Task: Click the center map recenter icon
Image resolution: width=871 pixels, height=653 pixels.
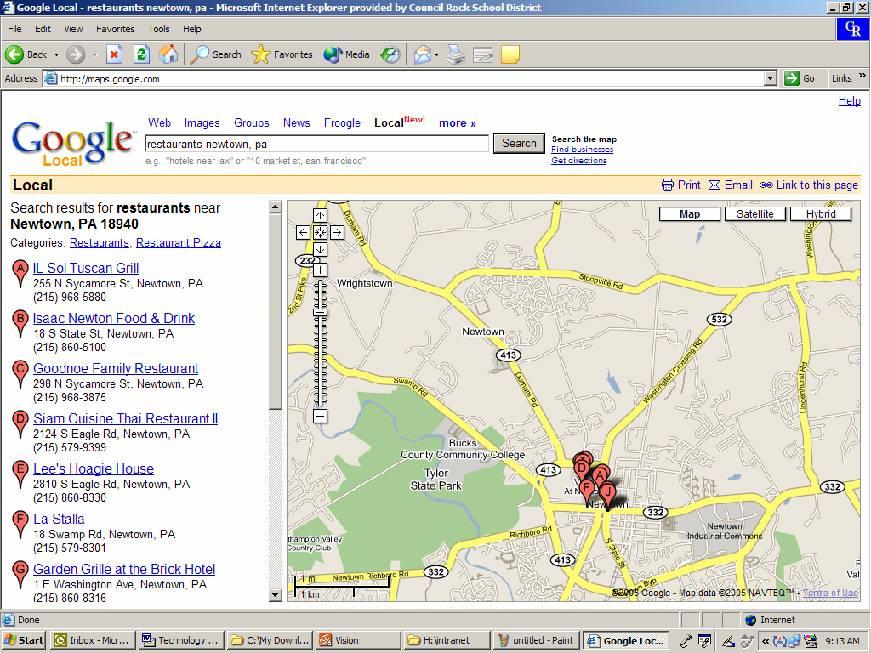Action: click(x=320, y=233)
